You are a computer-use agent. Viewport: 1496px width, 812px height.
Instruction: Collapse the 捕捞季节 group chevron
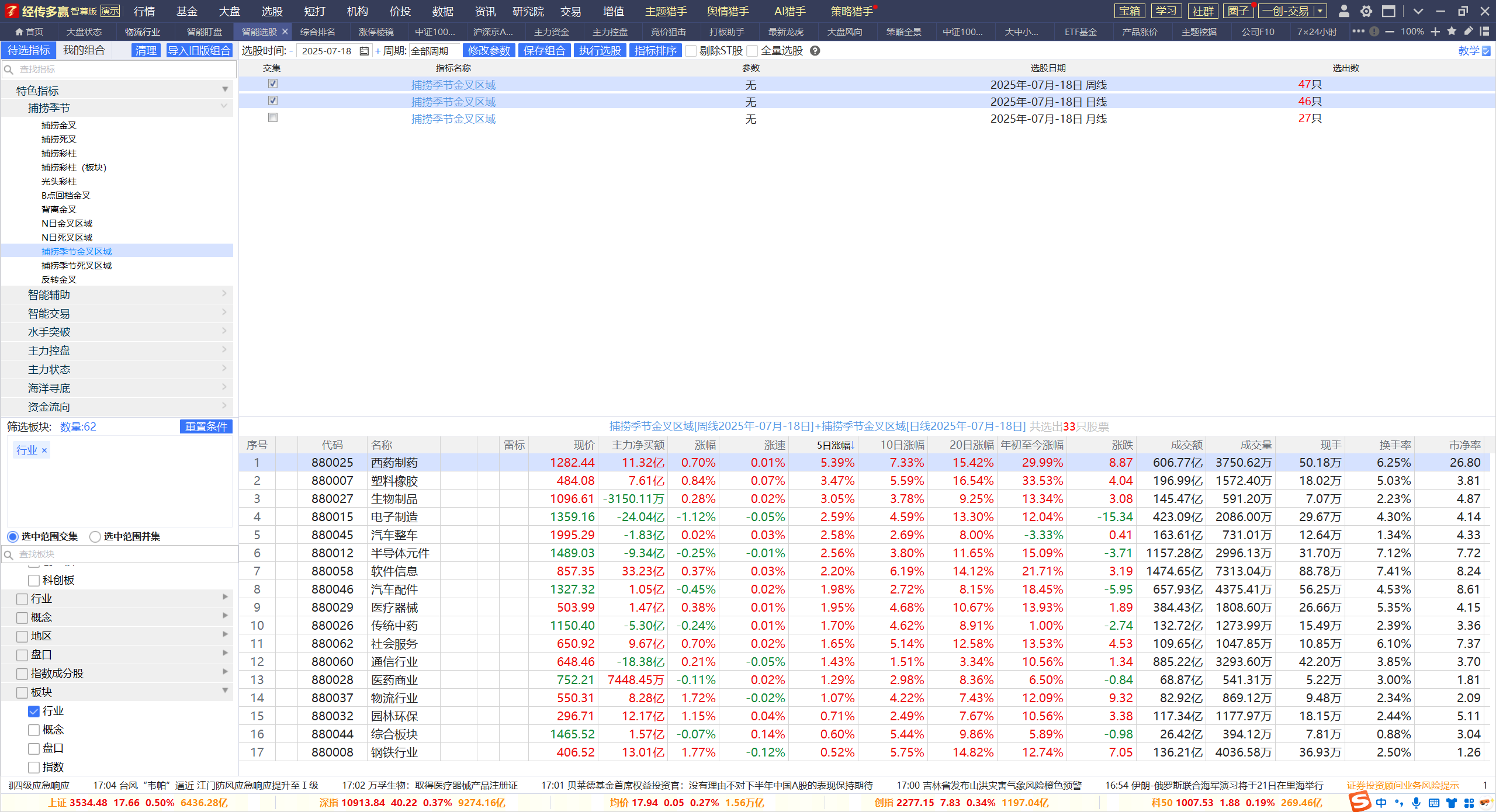[224, 106]
